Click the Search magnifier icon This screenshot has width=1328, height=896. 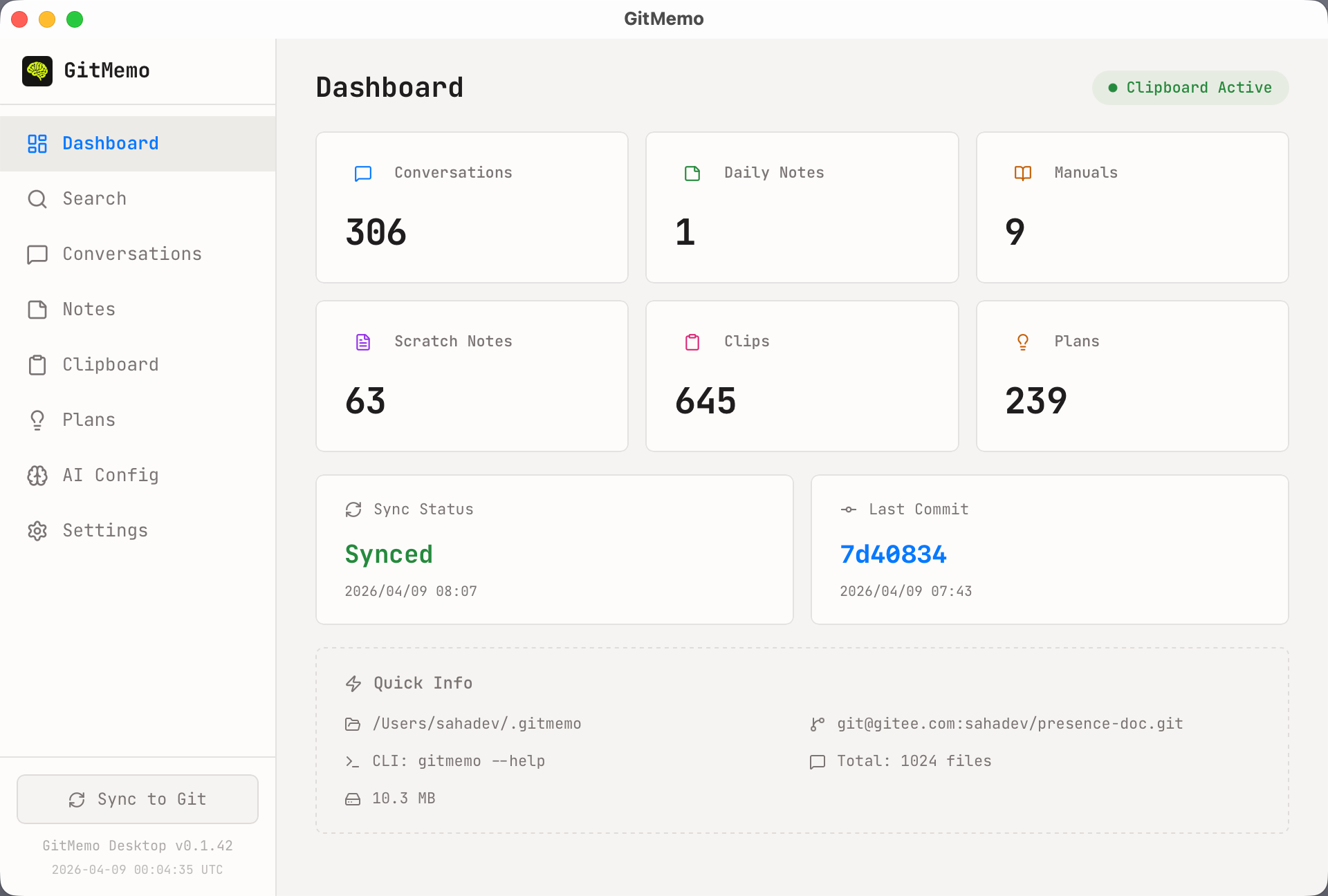[37, 199]
